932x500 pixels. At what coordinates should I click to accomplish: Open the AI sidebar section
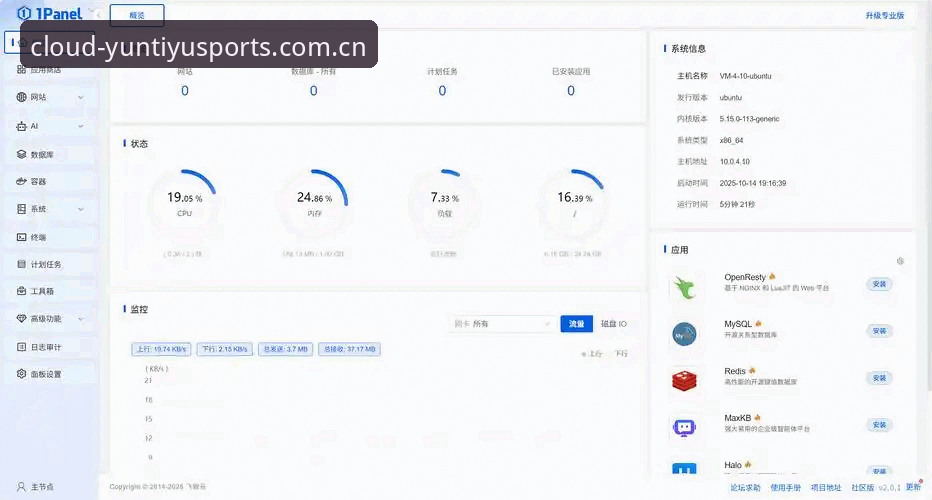(50, 126)
